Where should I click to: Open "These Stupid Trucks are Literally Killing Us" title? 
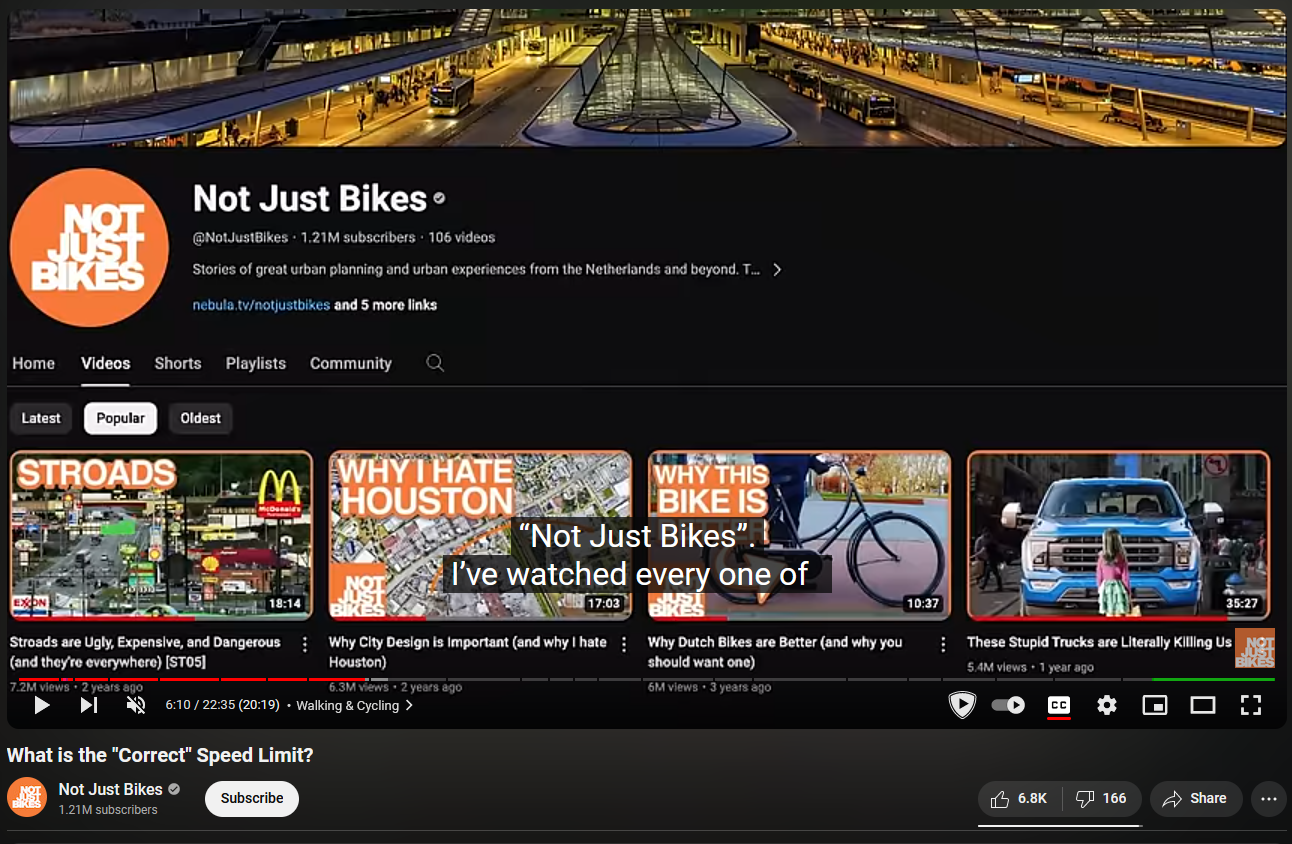pyautogui.click(x=1099, y=642)
